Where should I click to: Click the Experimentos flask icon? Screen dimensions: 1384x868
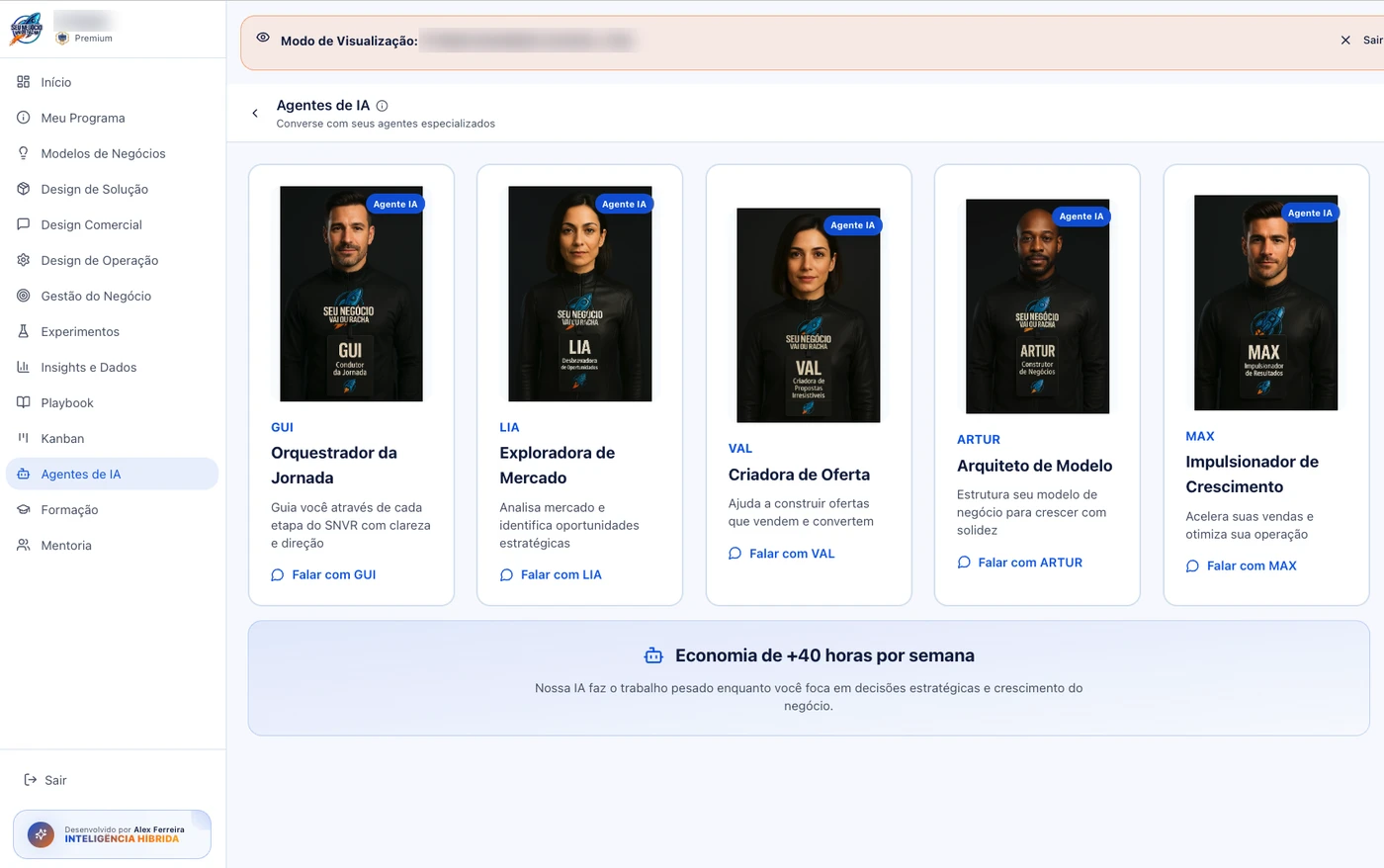24,331
